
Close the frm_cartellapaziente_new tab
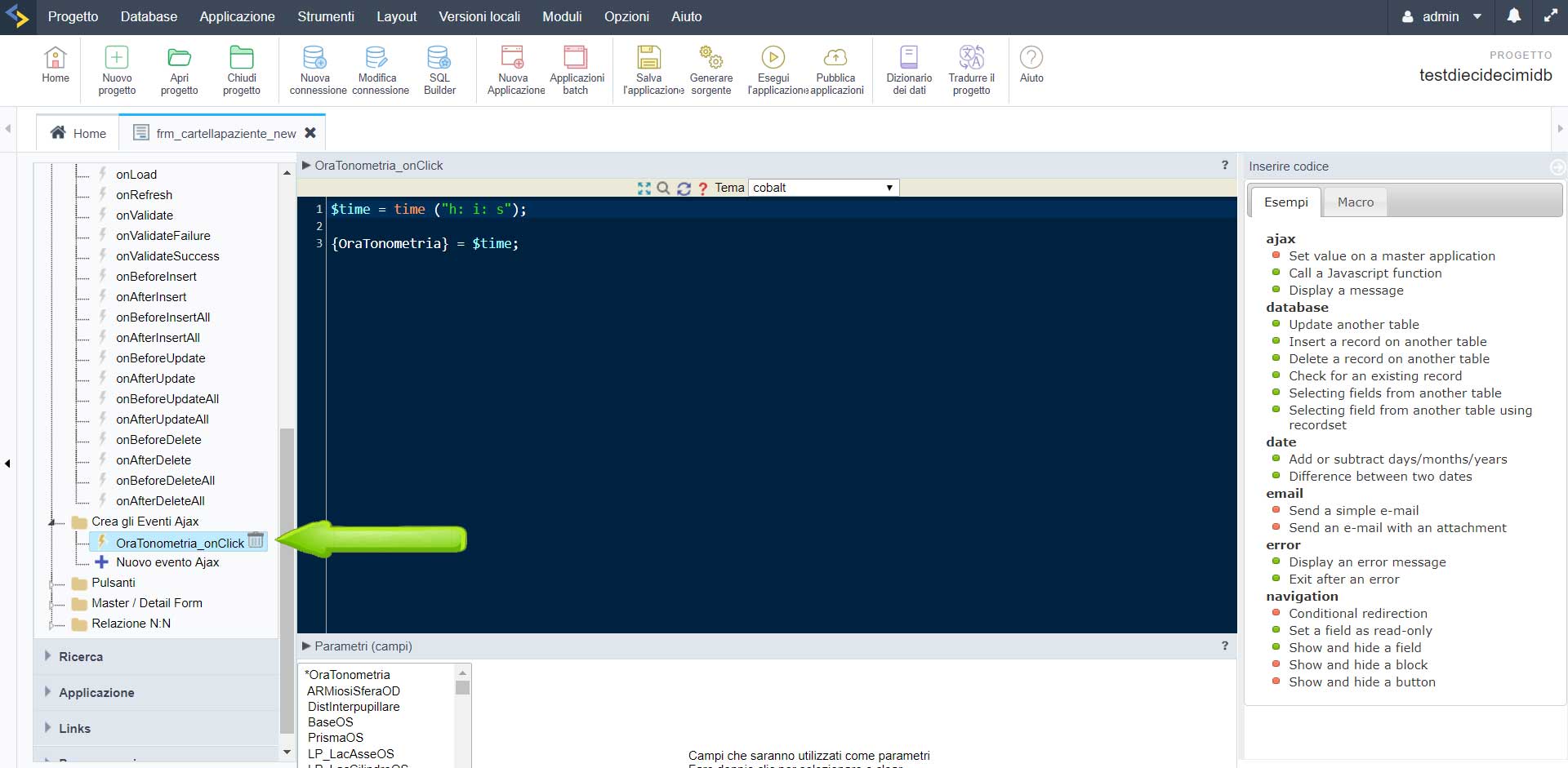[310, 132]
